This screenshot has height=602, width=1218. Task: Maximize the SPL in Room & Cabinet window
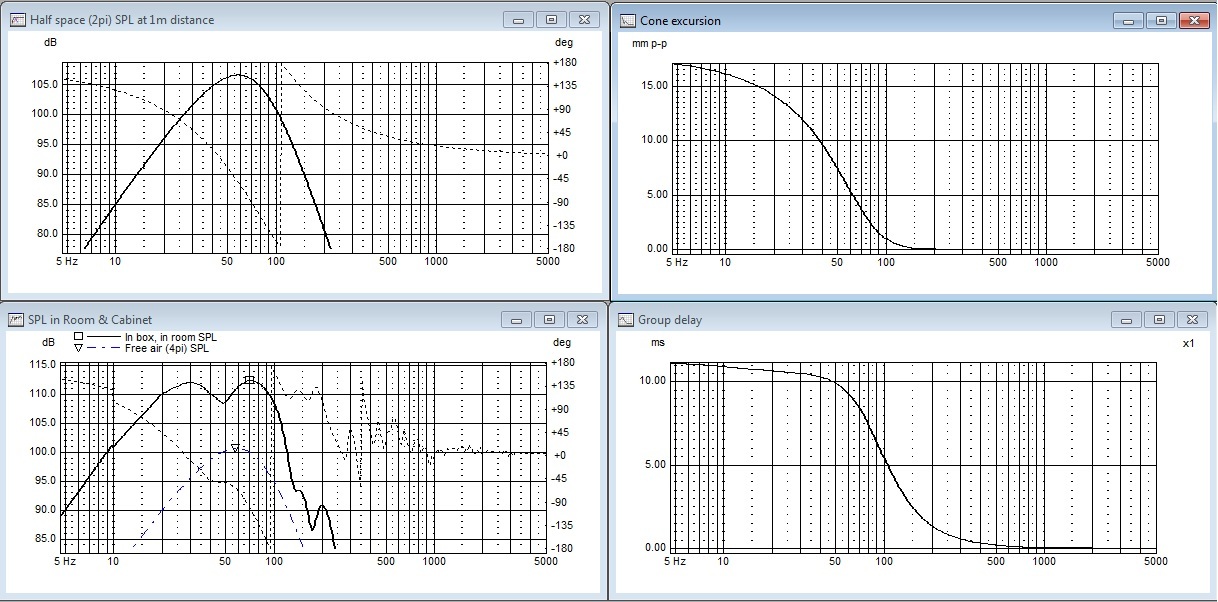551,319
